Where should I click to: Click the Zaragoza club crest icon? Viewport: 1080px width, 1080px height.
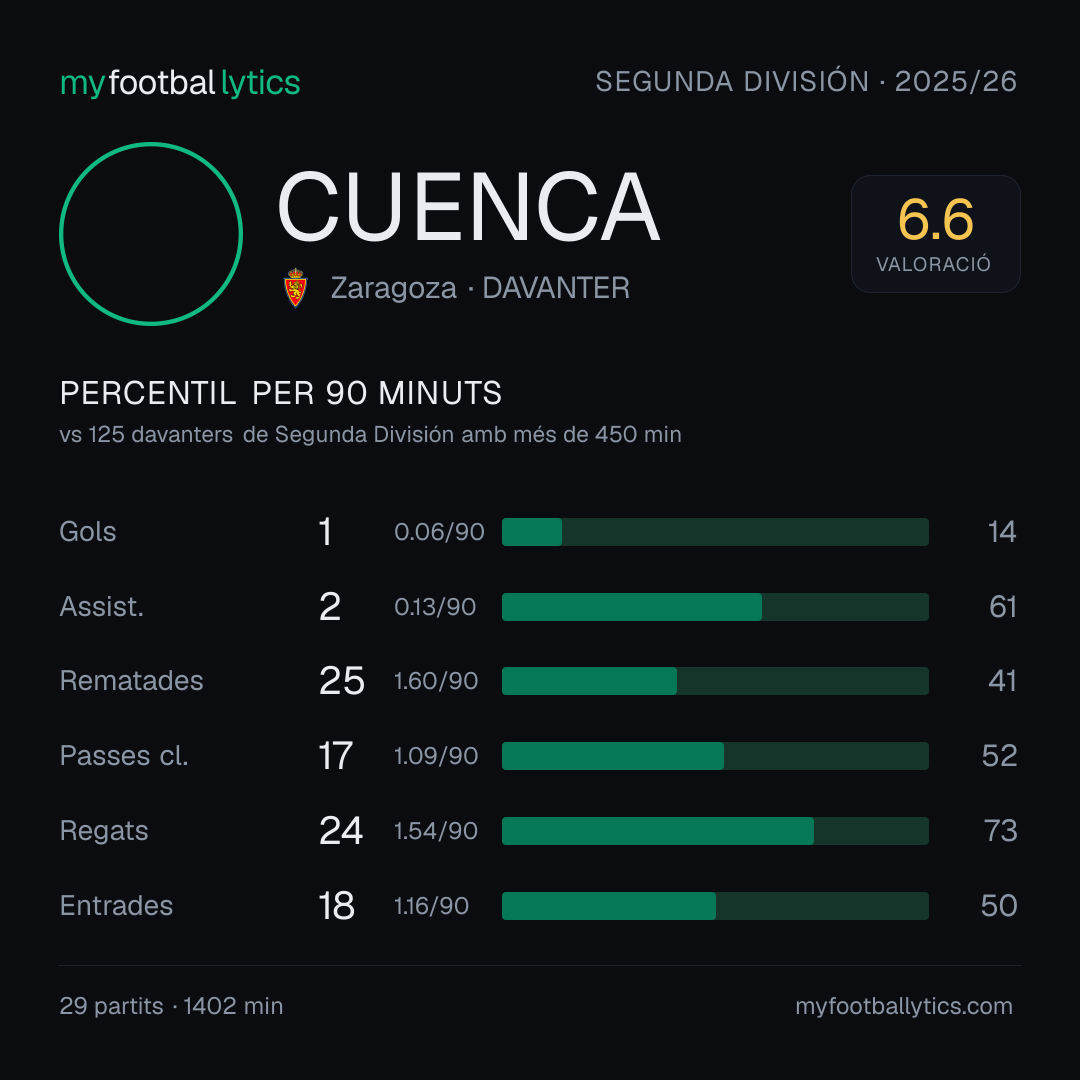(295, 288)
